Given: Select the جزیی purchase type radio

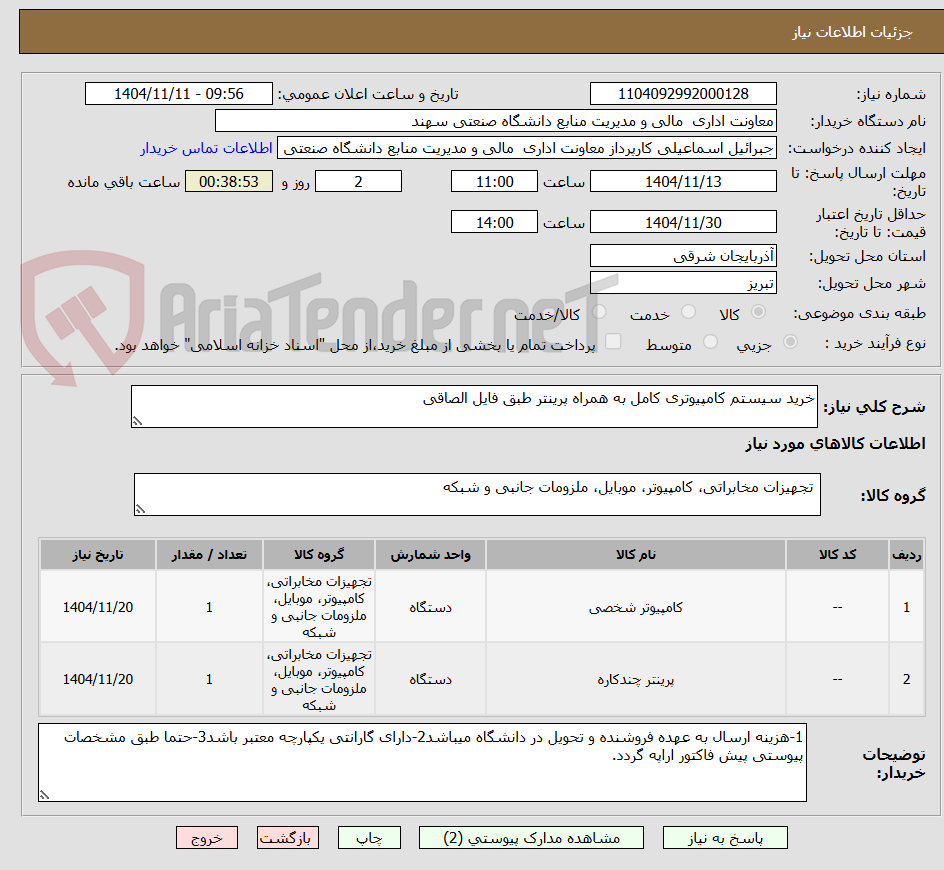Looking at the screenshot, I should click(x=790, y=342).
